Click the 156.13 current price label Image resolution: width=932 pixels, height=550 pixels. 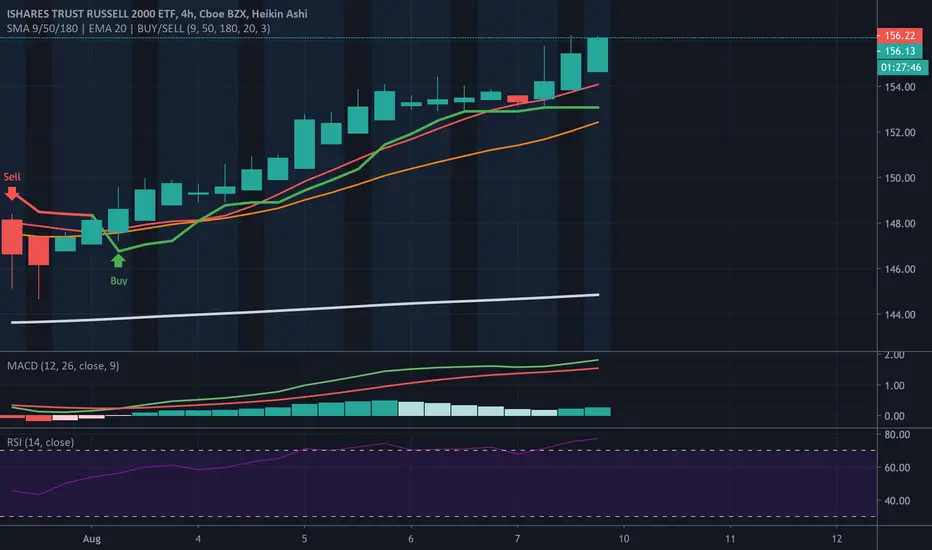(899, 51)
